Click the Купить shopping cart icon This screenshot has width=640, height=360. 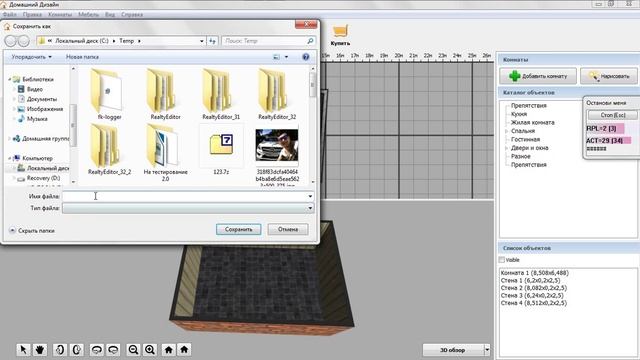(340, 34)
